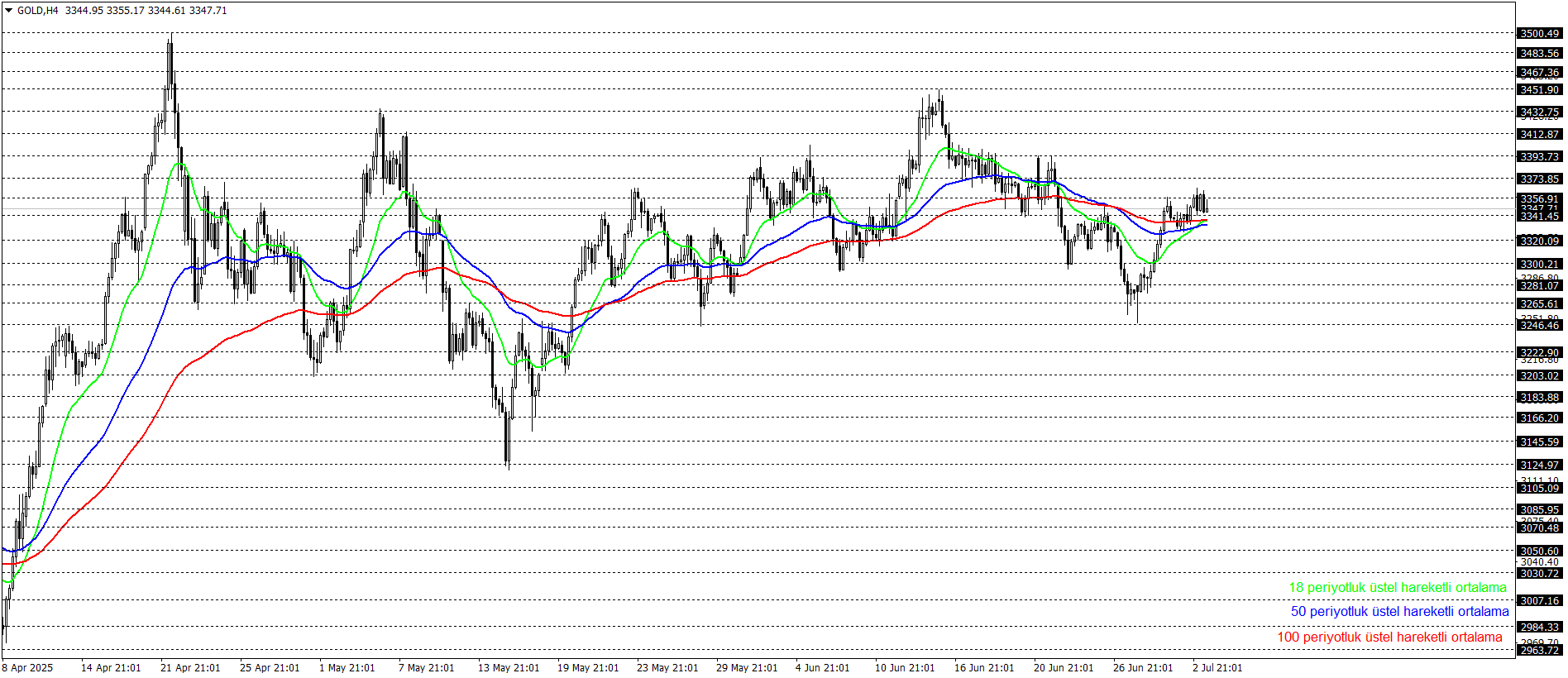This screenshot has width=1568, height=678.
Task: Click the 29 May 21:01 time label
Action: pyautogui.click(x=747, y=668)
